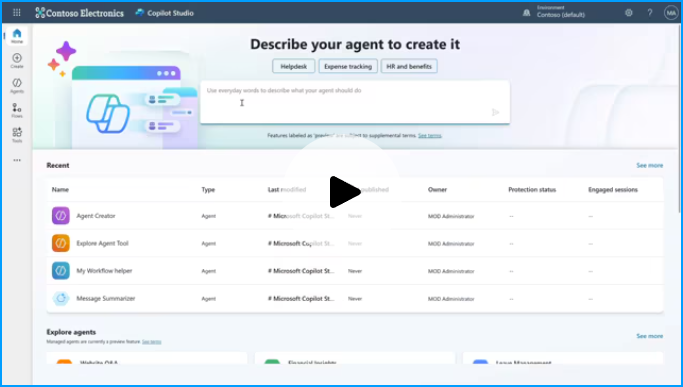Open the app launcher waffle icon
683x387 pixels.
(x=17, y=13)
